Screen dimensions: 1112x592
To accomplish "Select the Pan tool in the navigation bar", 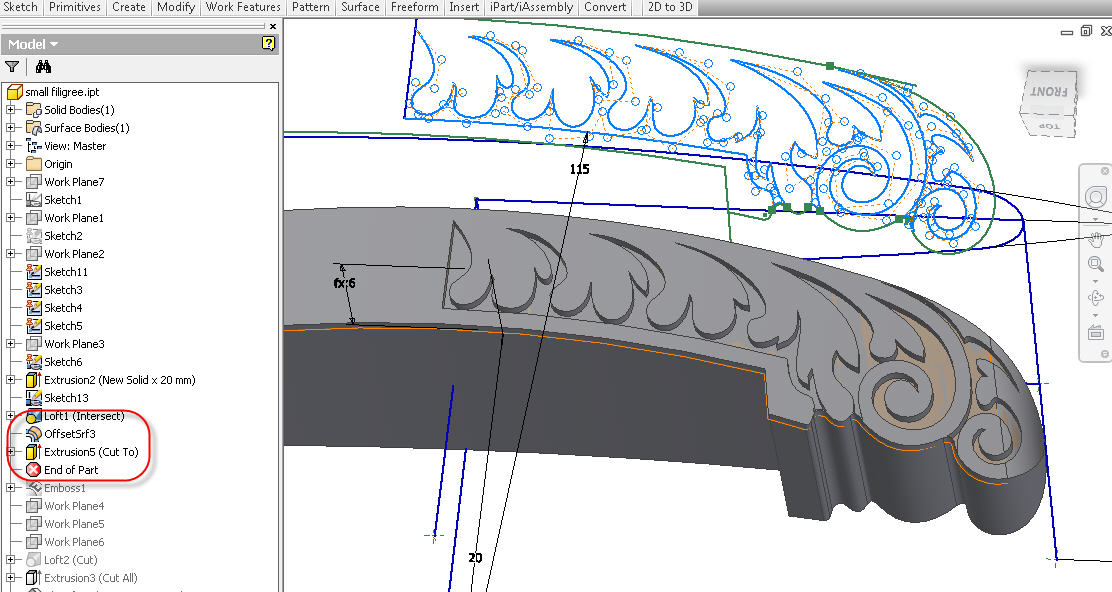I will tap(1095, 239).
